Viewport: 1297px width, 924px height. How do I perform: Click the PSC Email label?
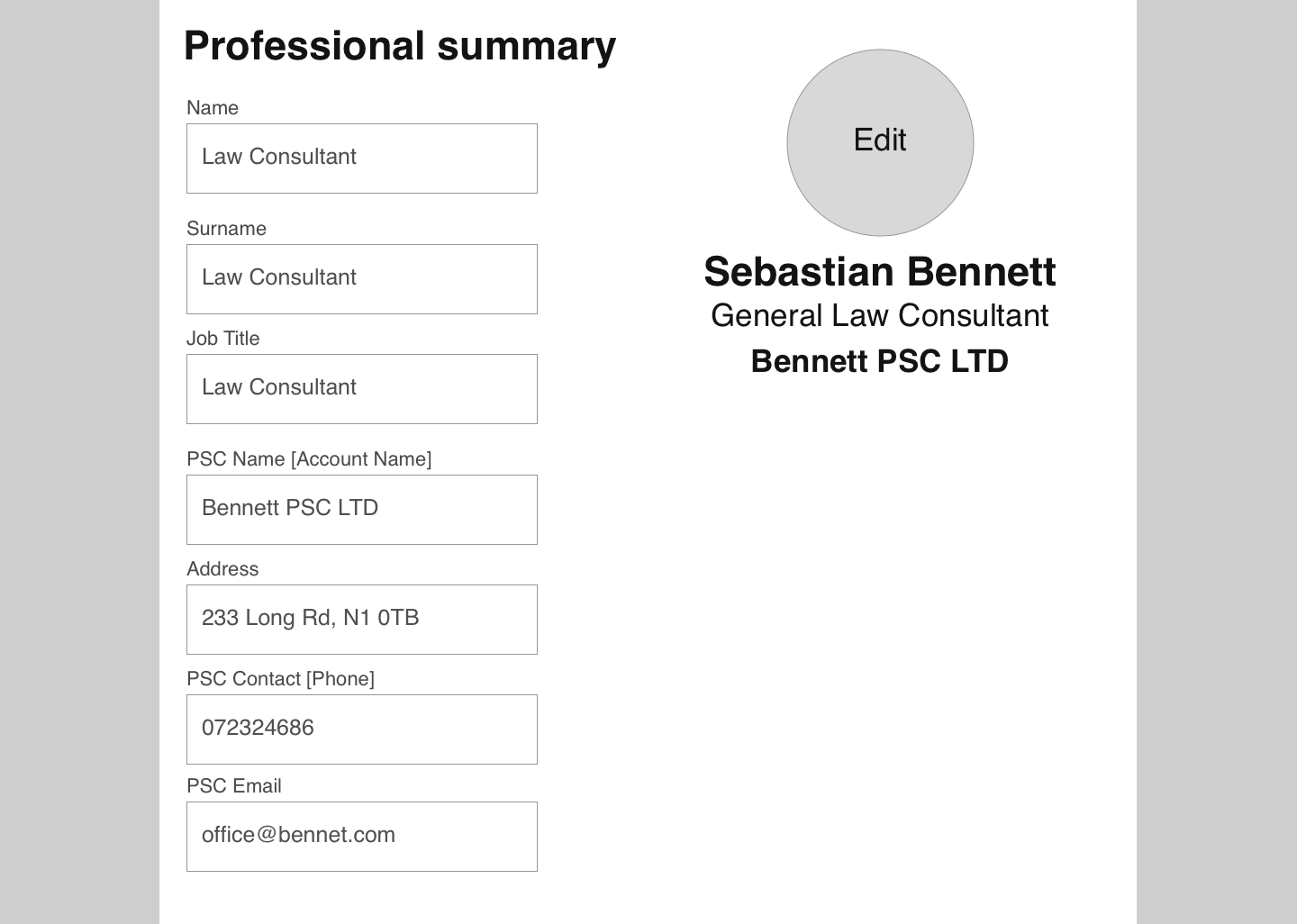coord(234,786)
